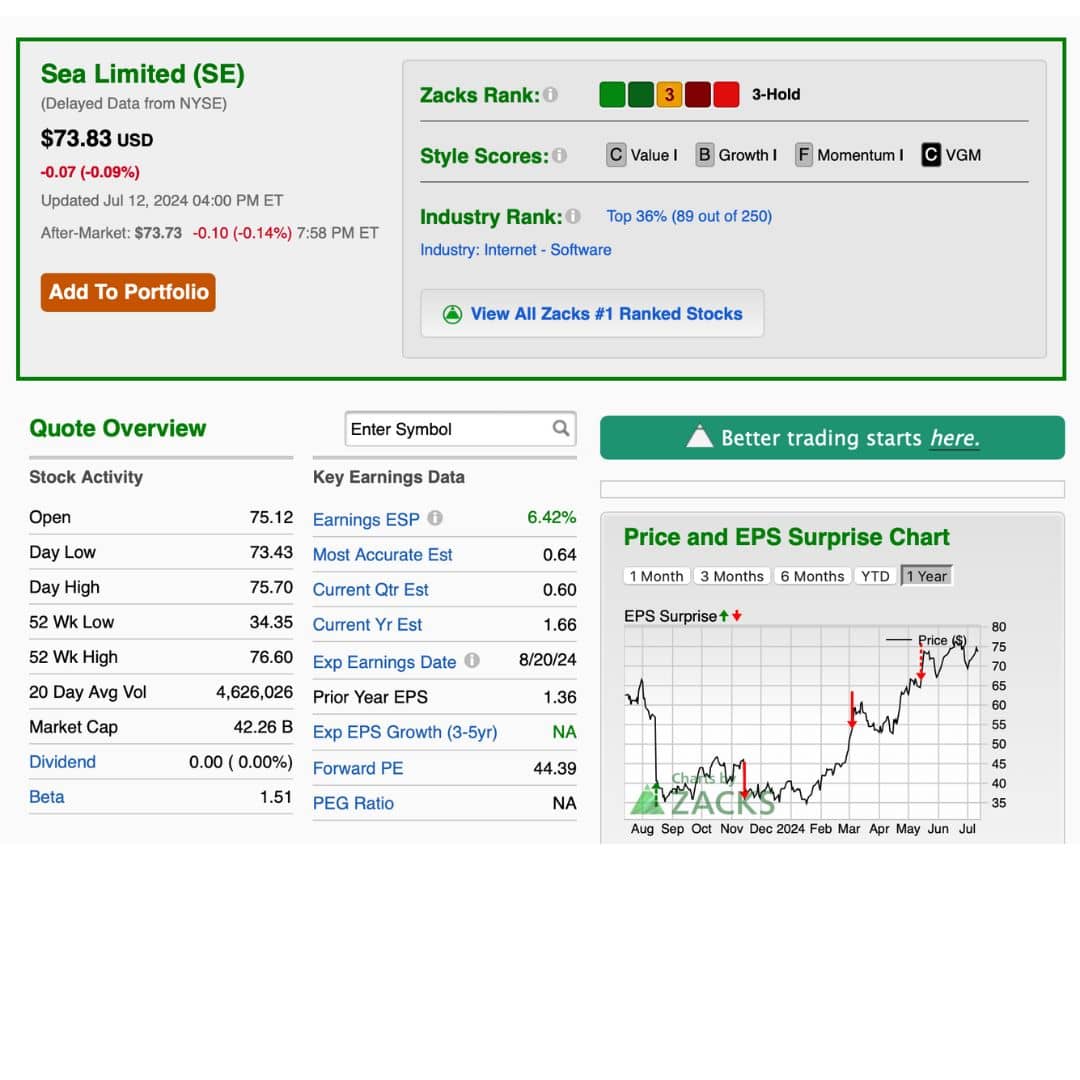This screenshot has height=1080, width=1080.
Task: Open the Industry: Internet - Software link
Action: (x=516, y=249)
